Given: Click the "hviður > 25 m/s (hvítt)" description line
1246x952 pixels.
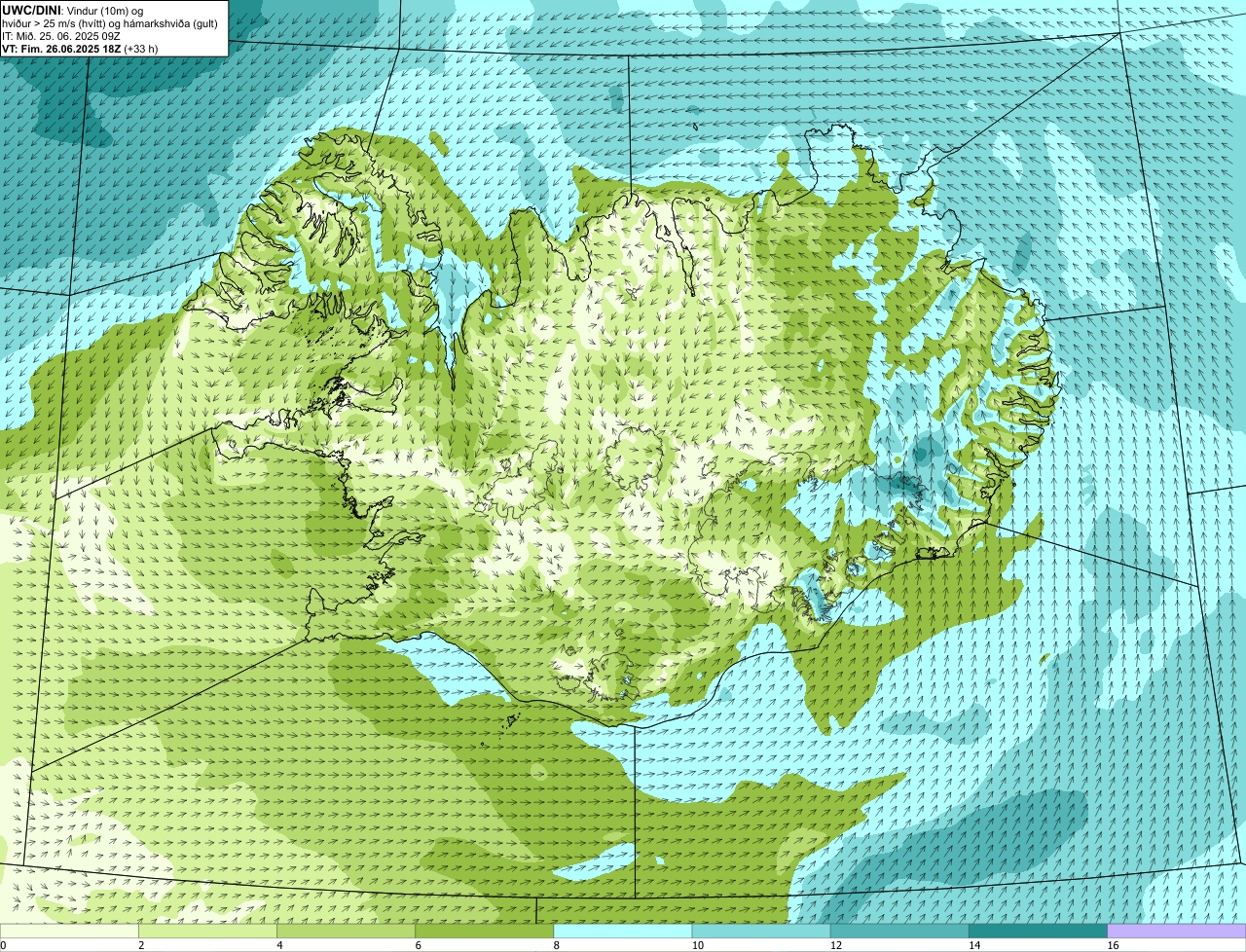Looking at the screenshot, I should (110, 23).
